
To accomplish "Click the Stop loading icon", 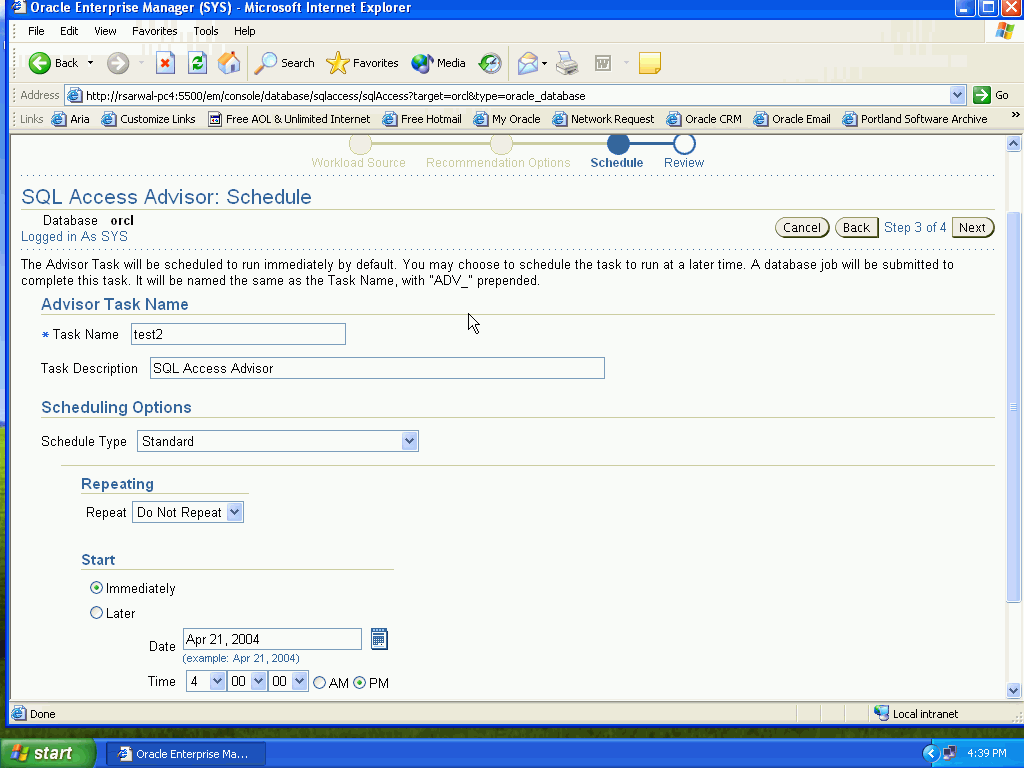I will (x=166, y=63).
